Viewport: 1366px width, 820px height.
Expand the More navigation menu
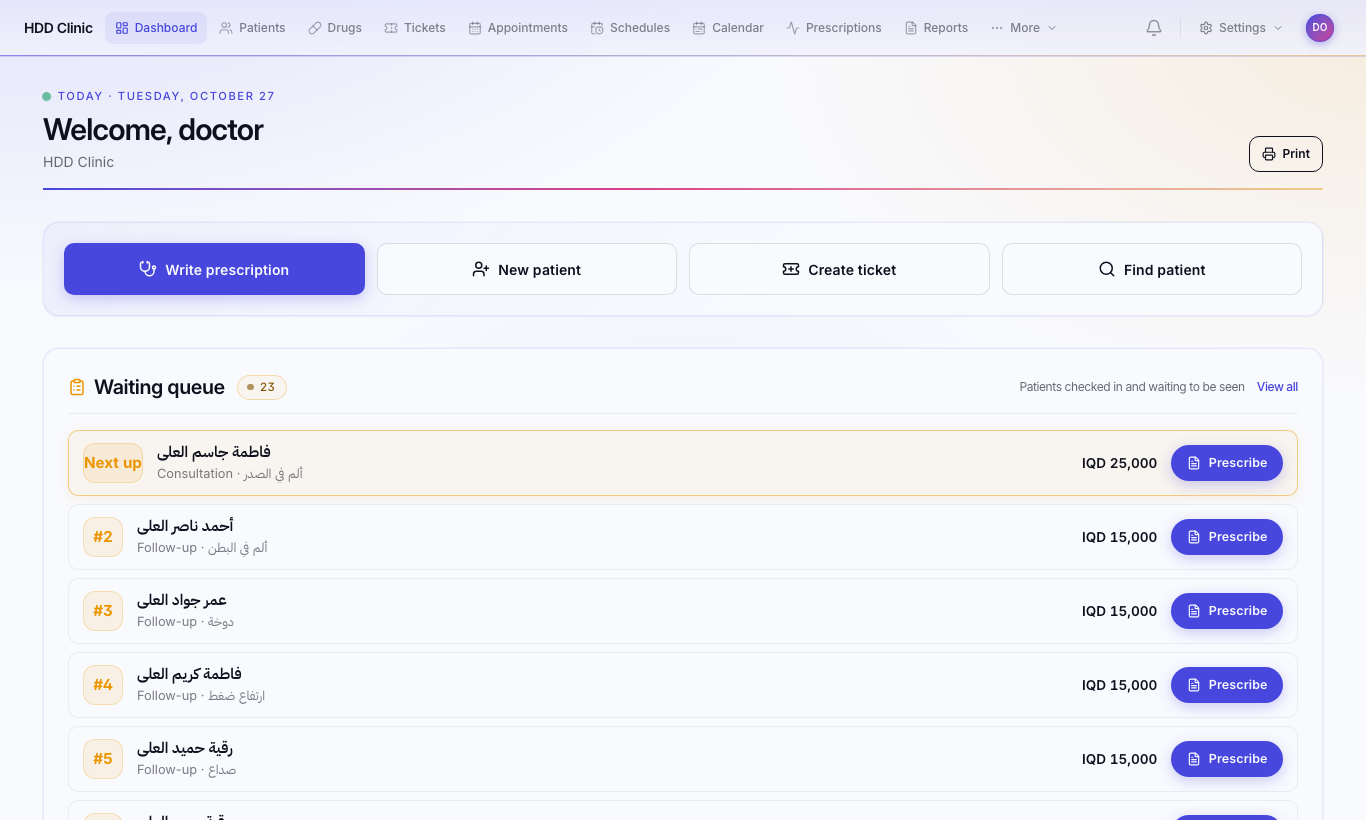[x=1024, y=28]
